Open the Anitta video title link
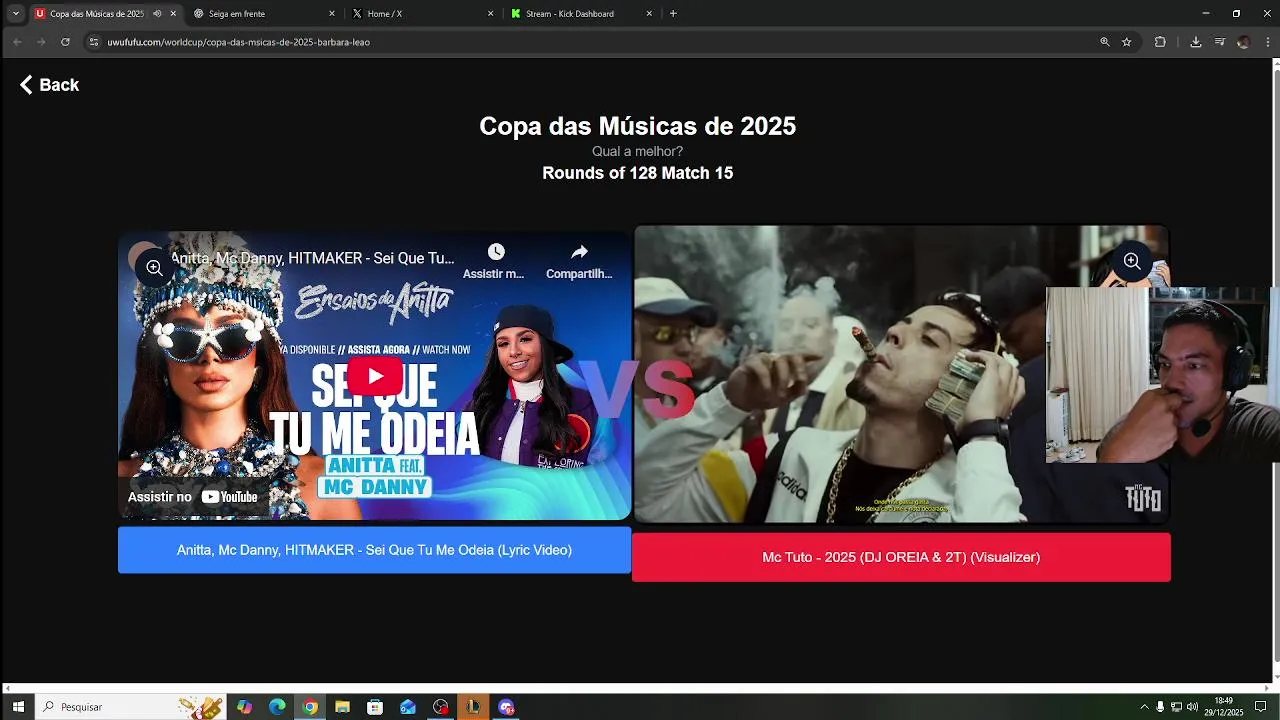The width and height of the screenshot is (1280, 720). coord(312,258)
